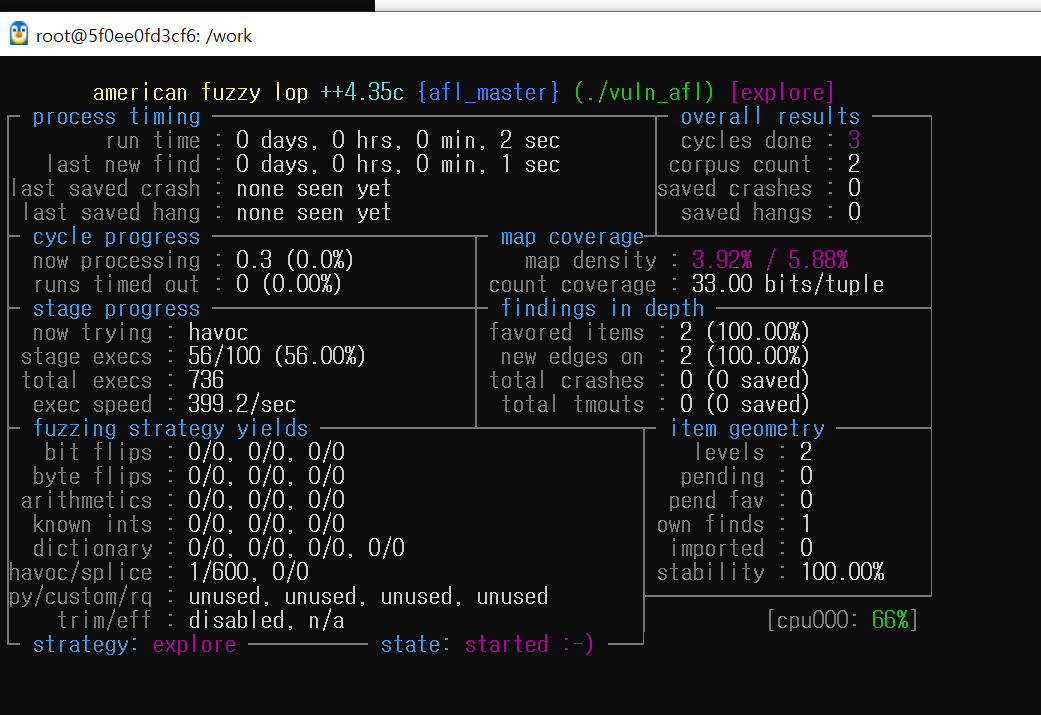
Task: Click the saved crashes value 0
Action: (x=854, y=189)
